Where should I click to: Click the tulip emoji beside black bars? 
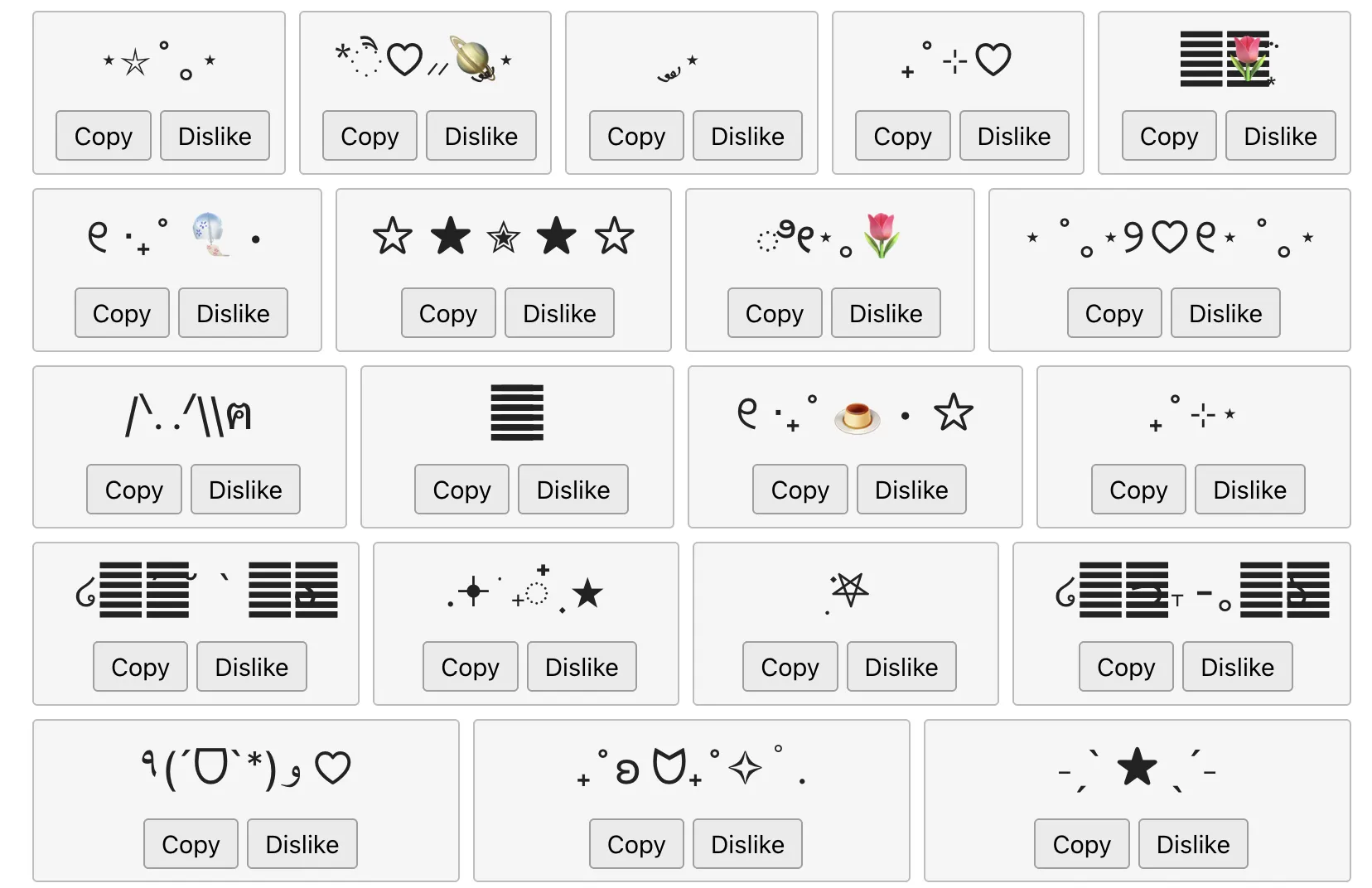click(1248, 58)
